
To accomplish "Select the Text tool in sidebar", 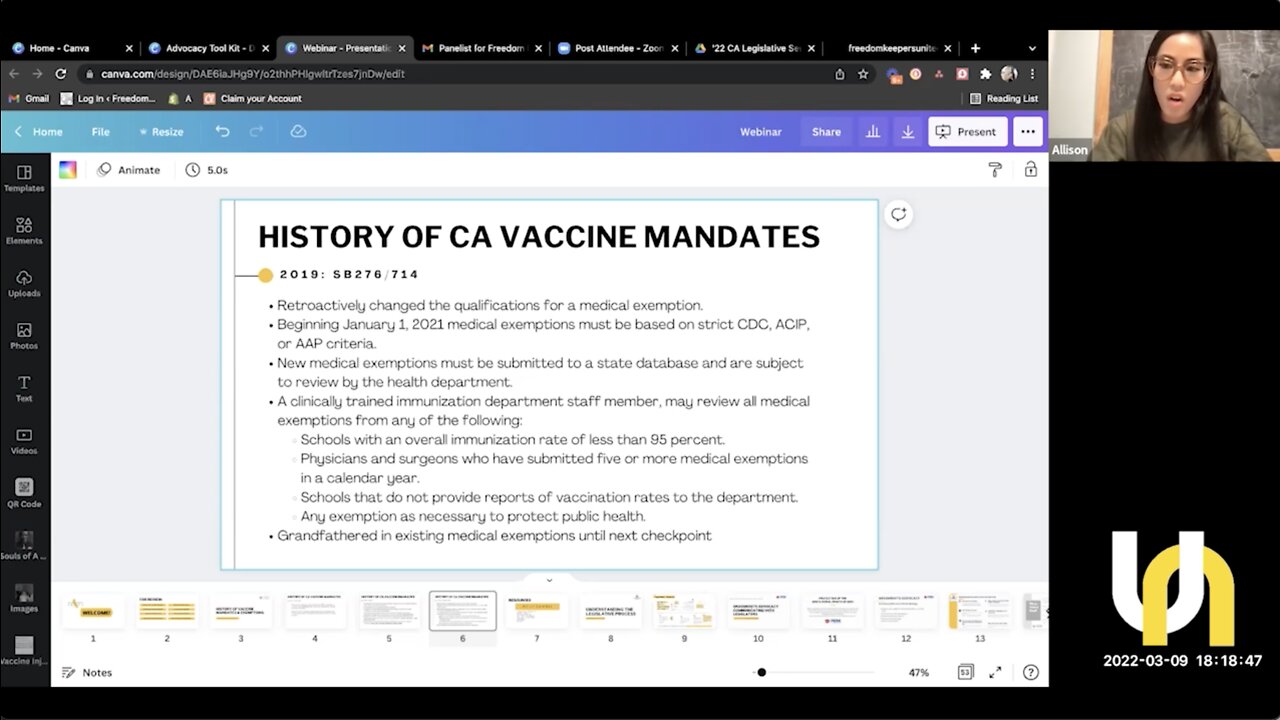I will click(24, 388).
